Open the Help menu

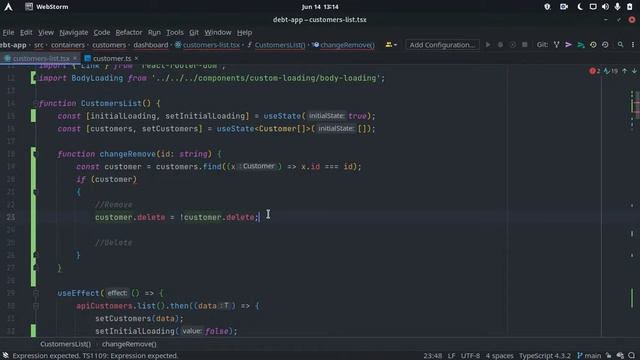click(x=244, y=32)
